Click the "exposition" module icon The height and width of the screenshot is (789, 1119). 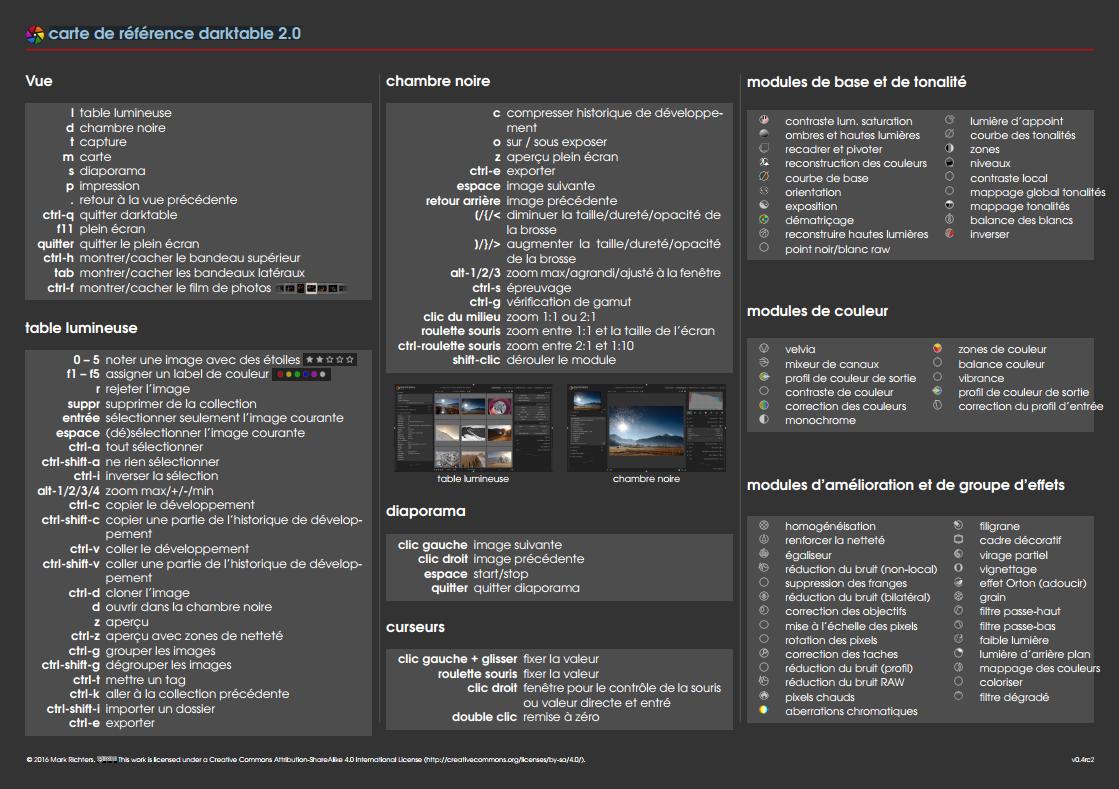point(764,205)
